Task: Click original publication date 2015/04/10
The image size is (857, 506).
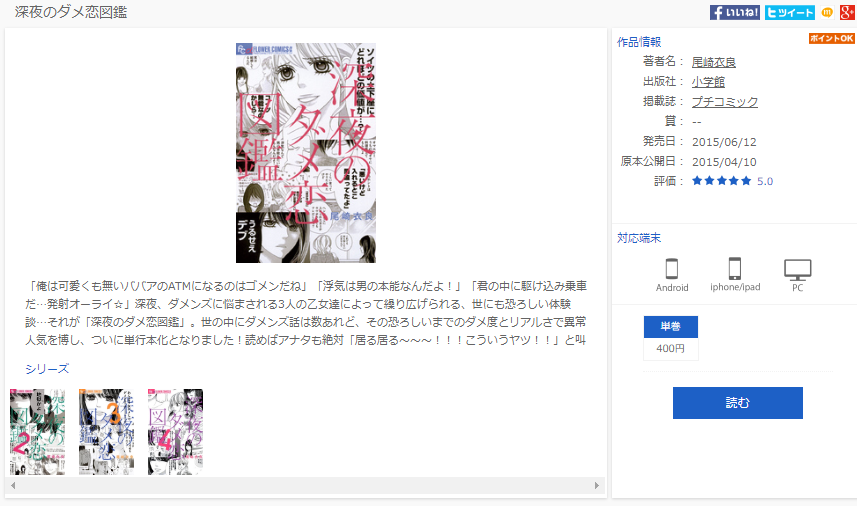Action: tap(724, 162)
